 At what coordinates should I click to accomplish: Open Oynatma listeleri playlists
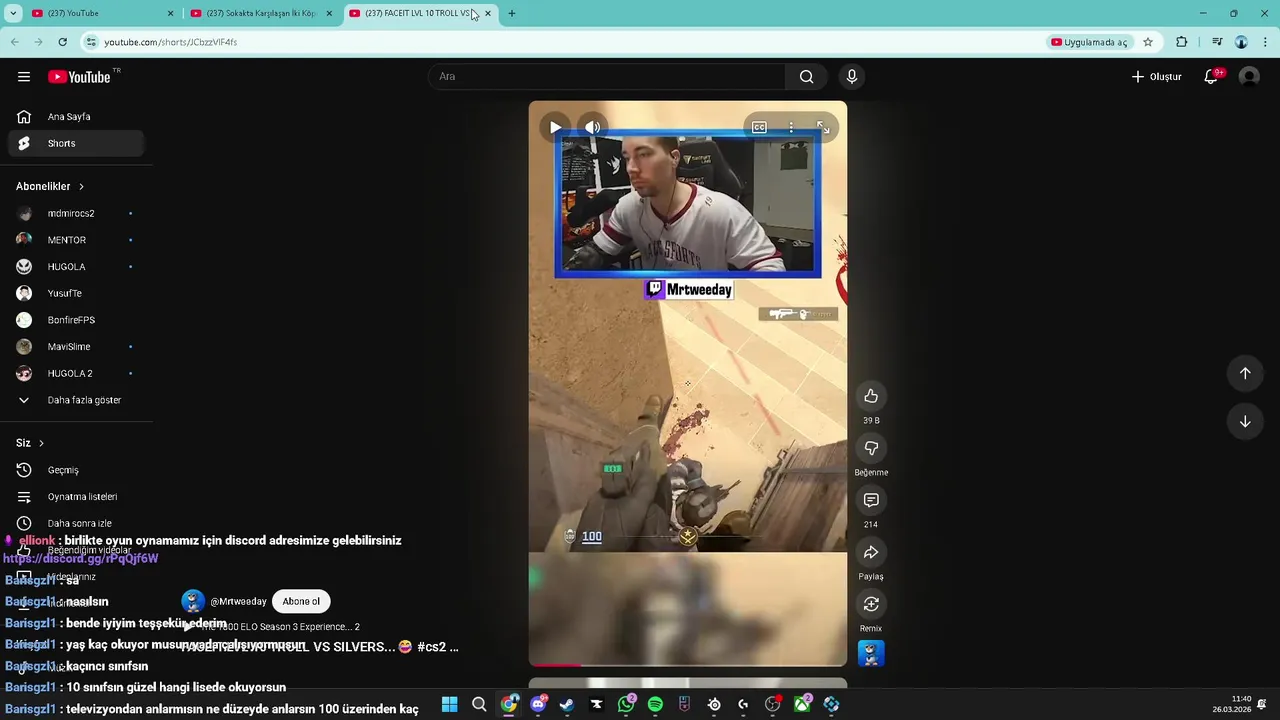[76, 497]
